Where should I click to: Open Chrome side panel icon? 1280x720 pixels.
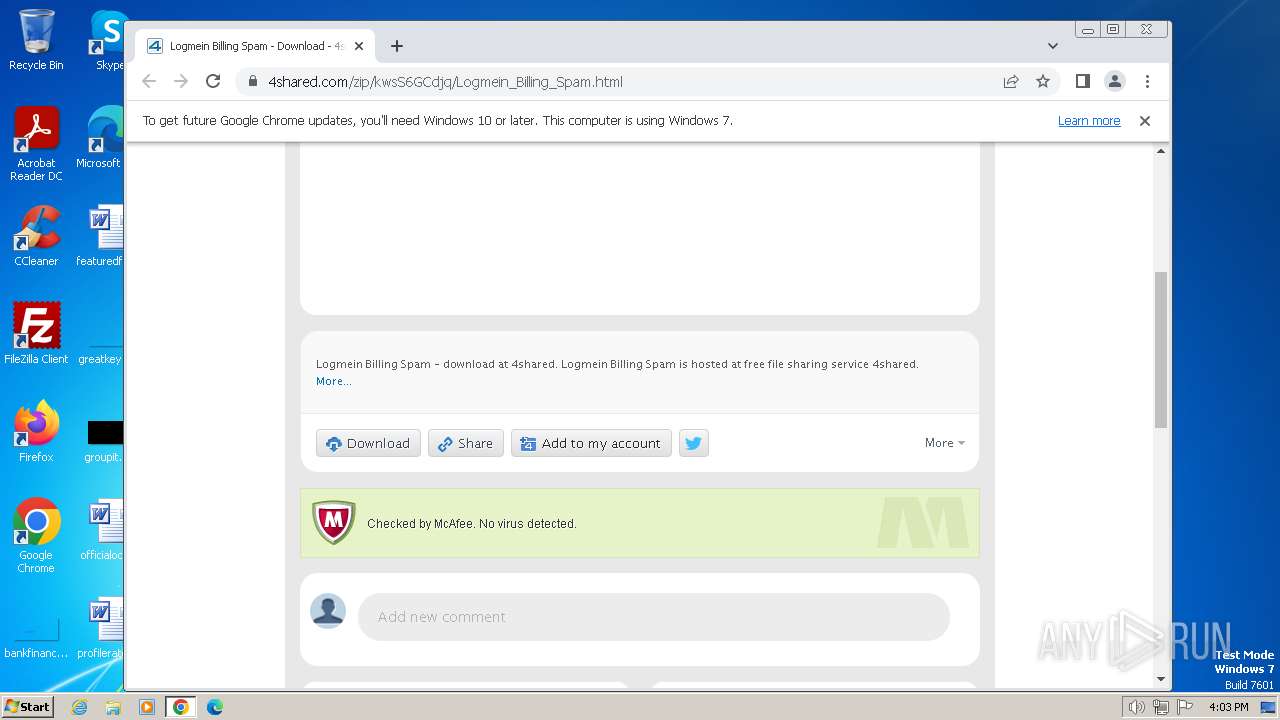coord(1082,82)
